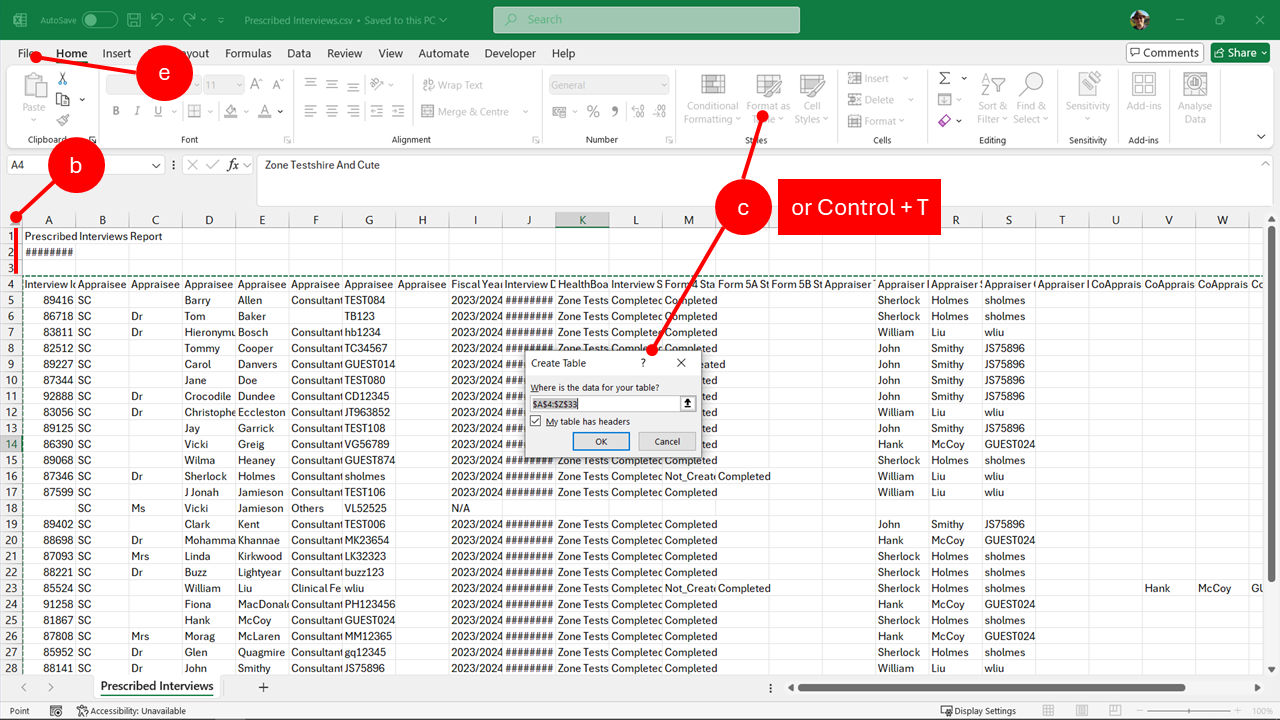1280x720 pixels.
Task: Expand the Name Box dropdown
Action: (156, 165)
